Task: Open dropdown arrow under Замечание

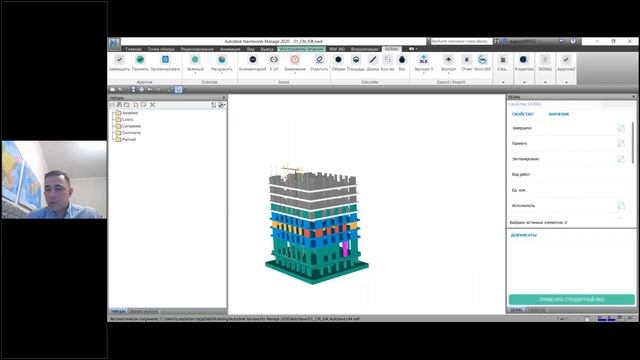Action: point(295,73)
